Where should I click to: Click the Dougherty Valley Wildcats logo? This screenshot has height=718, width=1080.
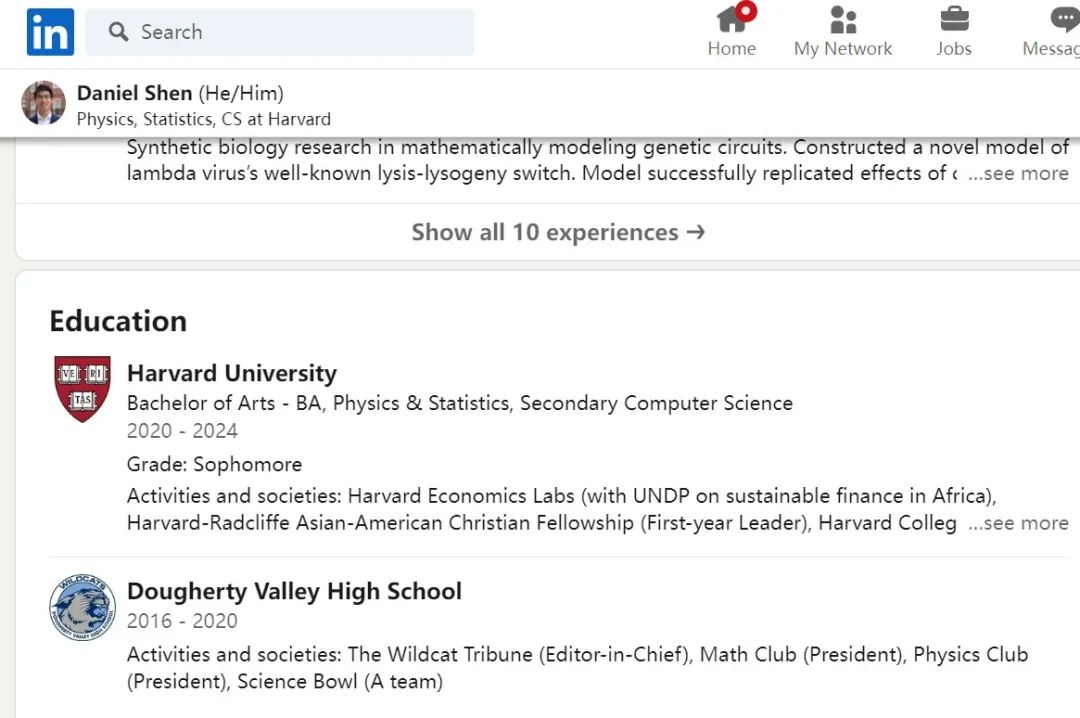coord(82,607)
